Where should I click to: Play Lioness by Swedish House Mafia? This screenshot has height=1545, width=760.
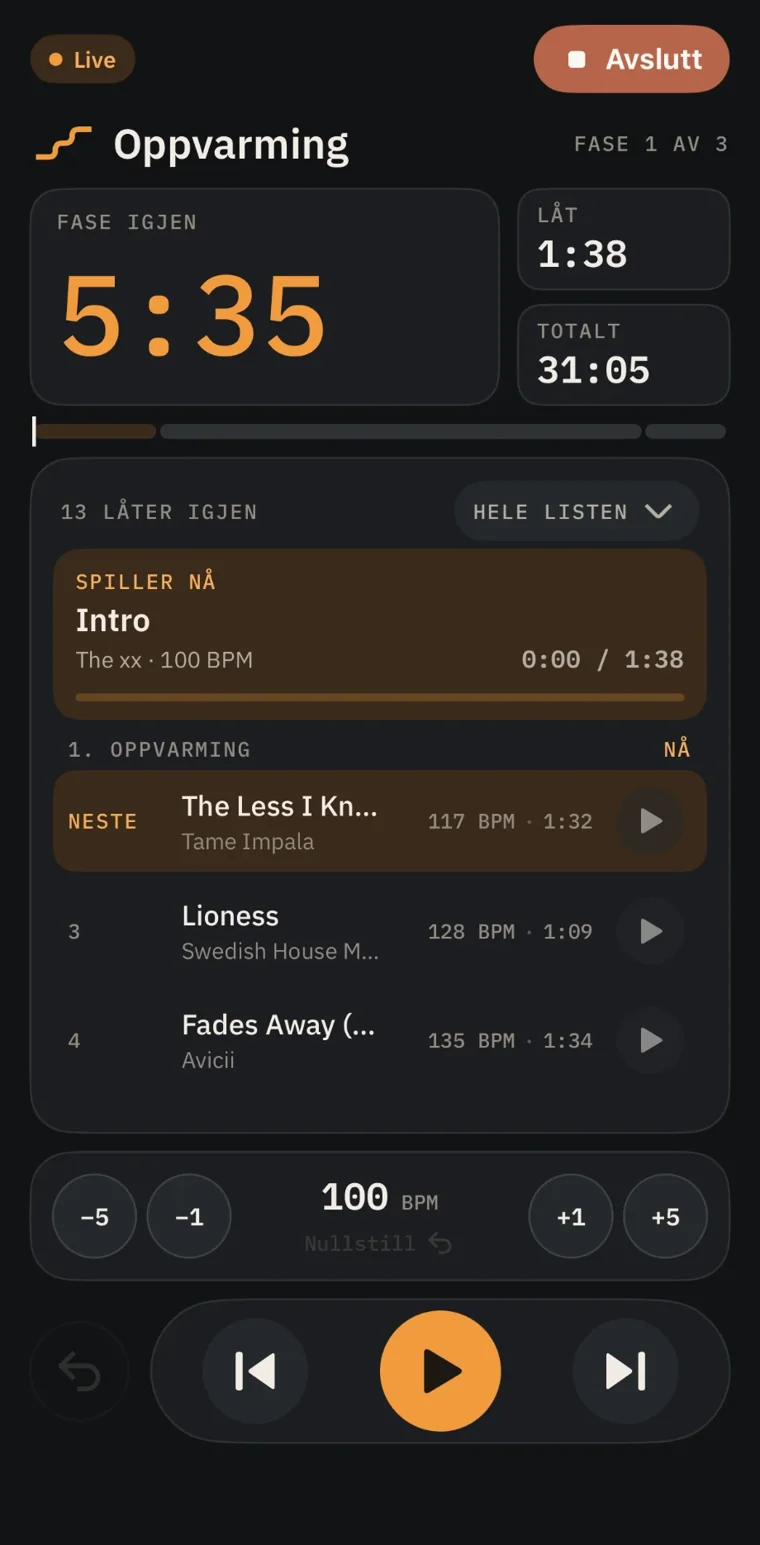pyautogui.click(x=650, y=931)
